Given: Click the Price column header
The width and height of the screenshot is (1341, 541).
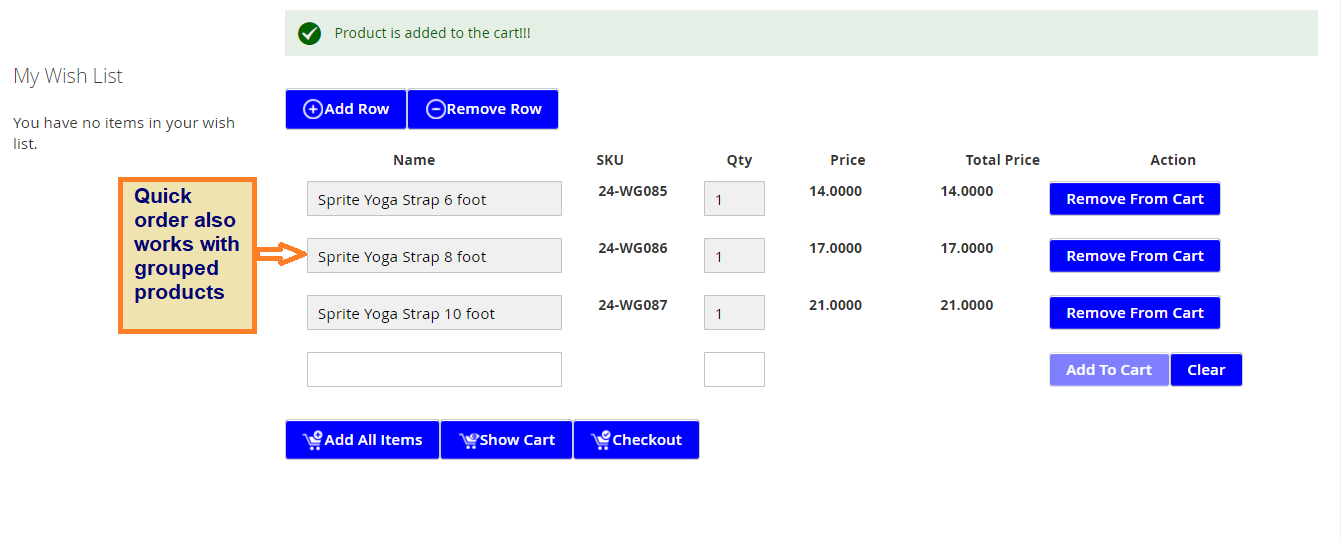Looking at the screenshot, I should [x=848, y=160].
